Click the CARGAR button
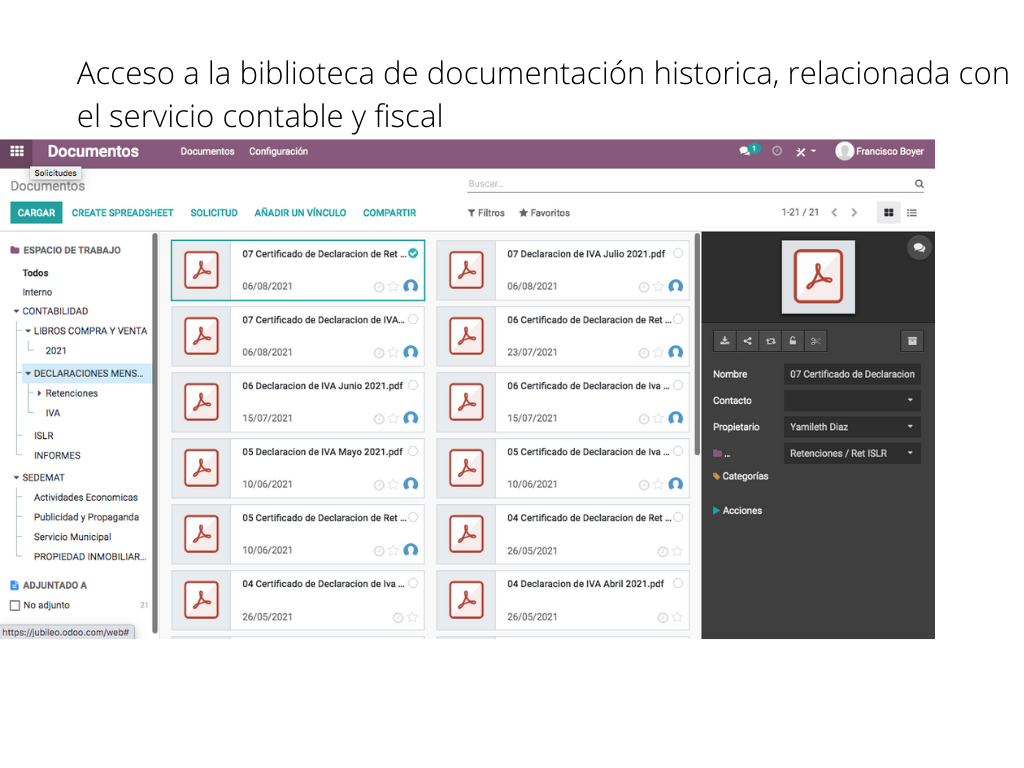Viewport: 1024px width, 768px height. tap(37, 213)
